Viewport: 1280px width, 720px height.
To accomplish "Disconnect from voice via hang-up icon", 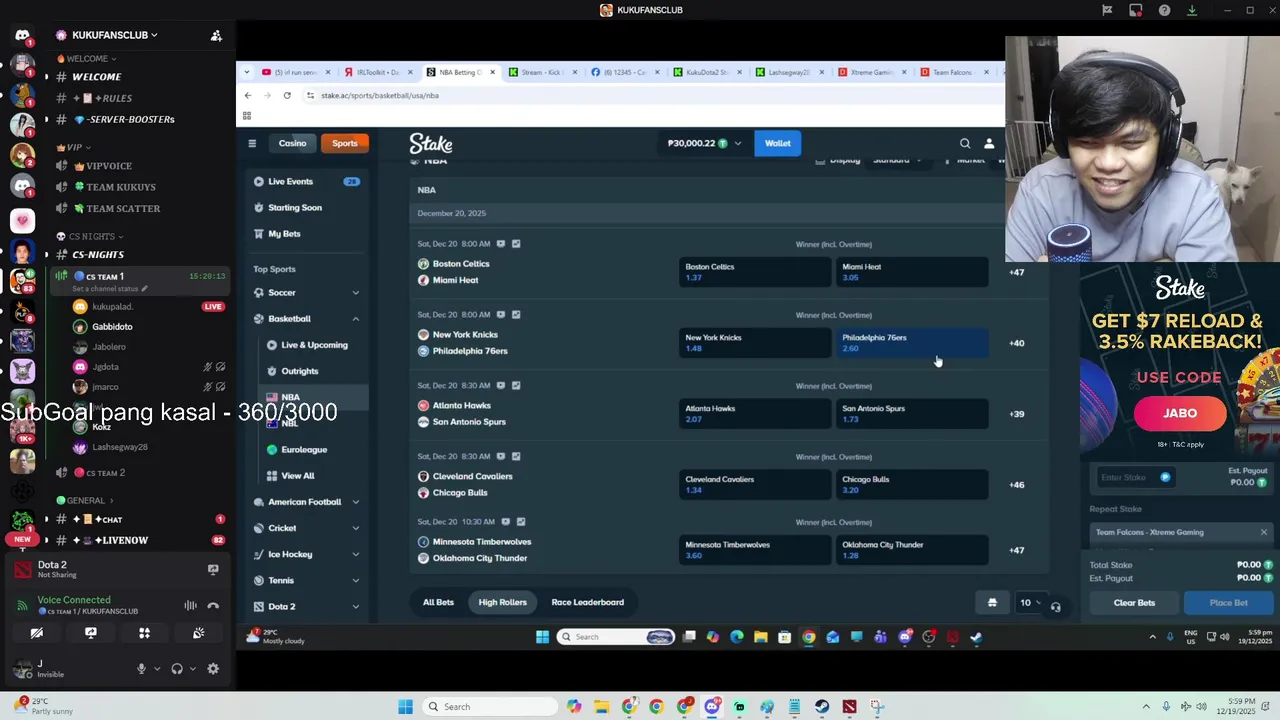I will coord(213,605).
